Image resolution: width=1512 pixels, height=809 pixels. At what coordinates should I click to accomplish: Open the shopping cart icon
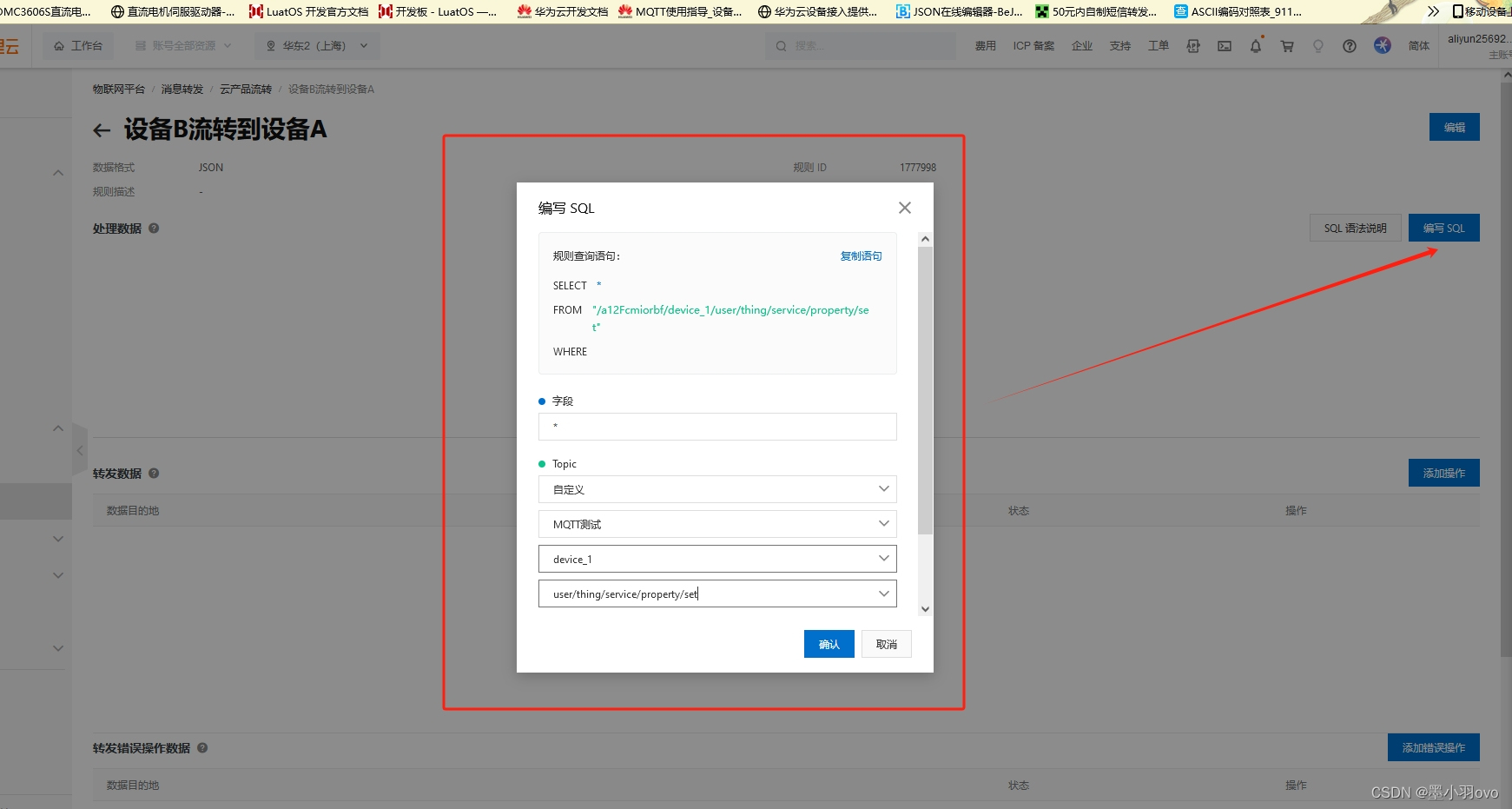[1287, 46]
